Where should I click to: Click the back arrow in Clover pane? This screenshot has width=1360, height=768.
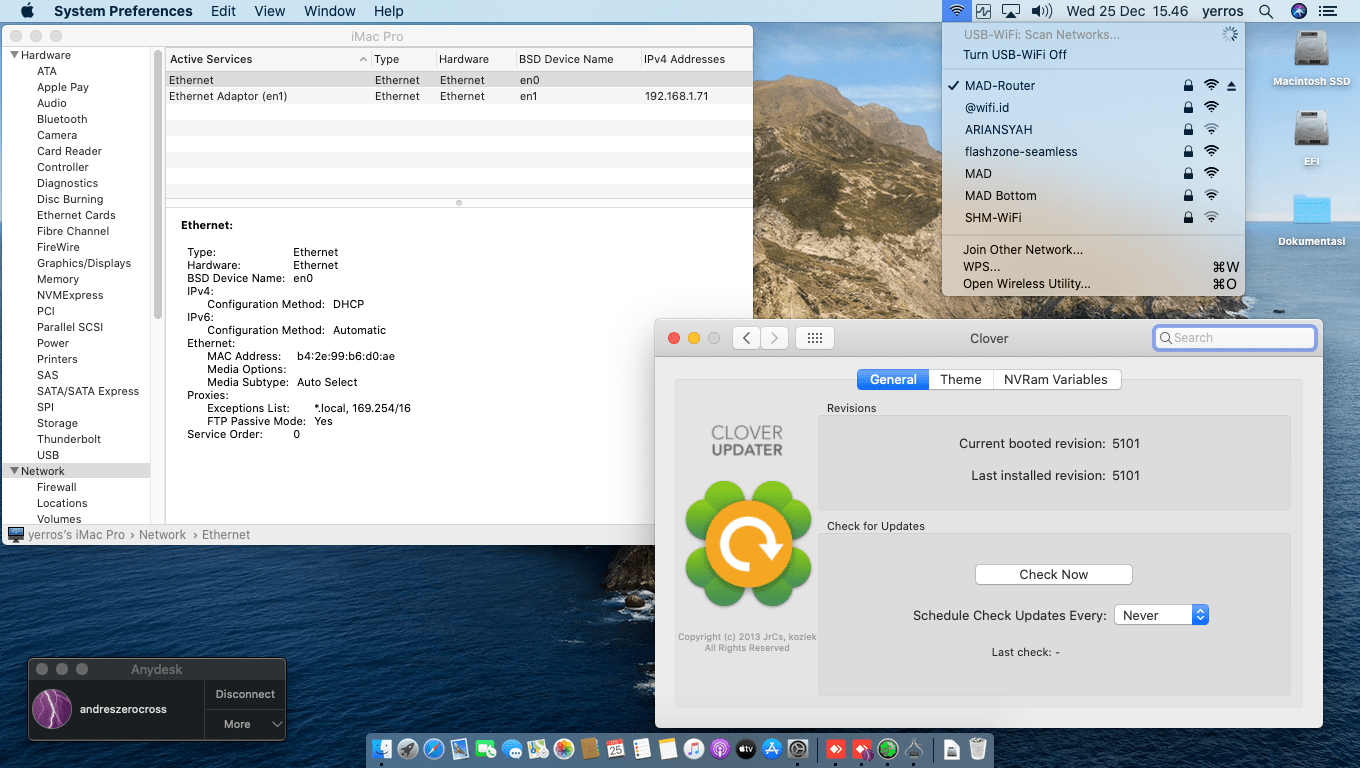(x=746, y=338)
